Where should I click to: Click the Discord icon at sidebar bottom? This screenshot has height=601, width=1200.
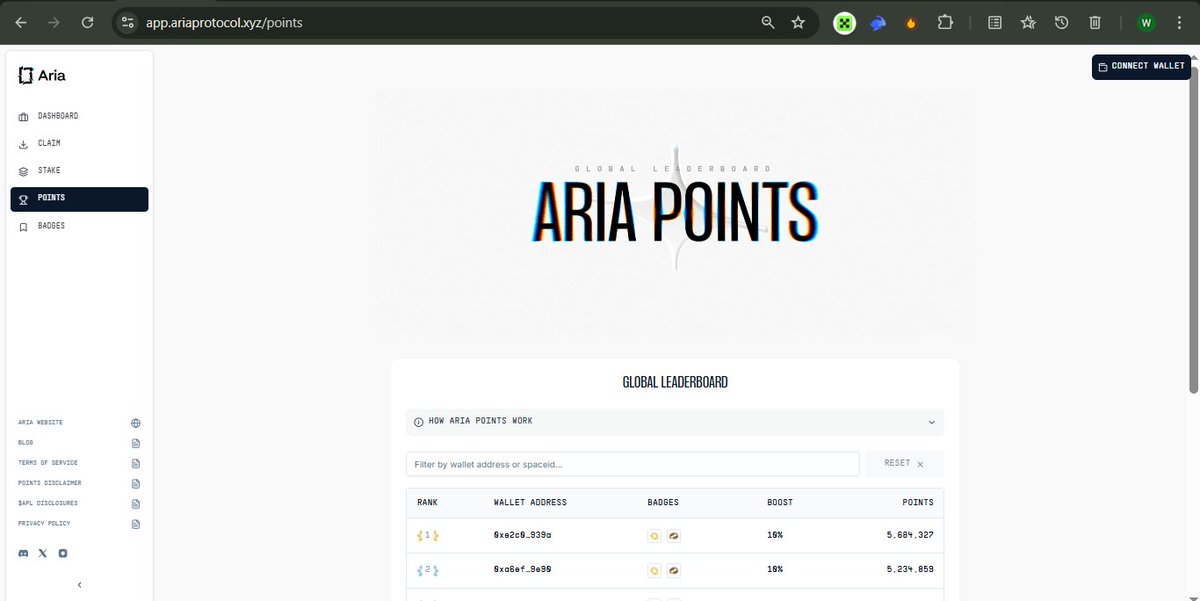tap(22, 553)
